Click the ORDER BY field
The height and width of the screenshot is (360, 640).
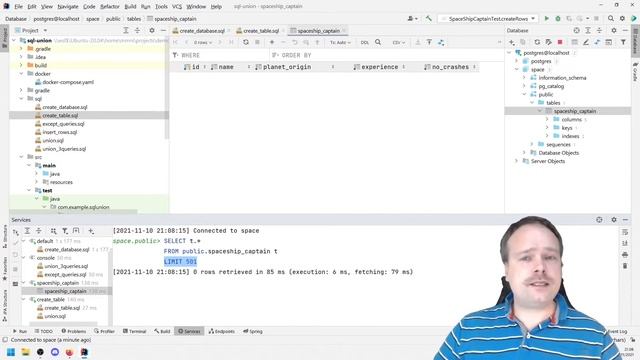(387, 55)
